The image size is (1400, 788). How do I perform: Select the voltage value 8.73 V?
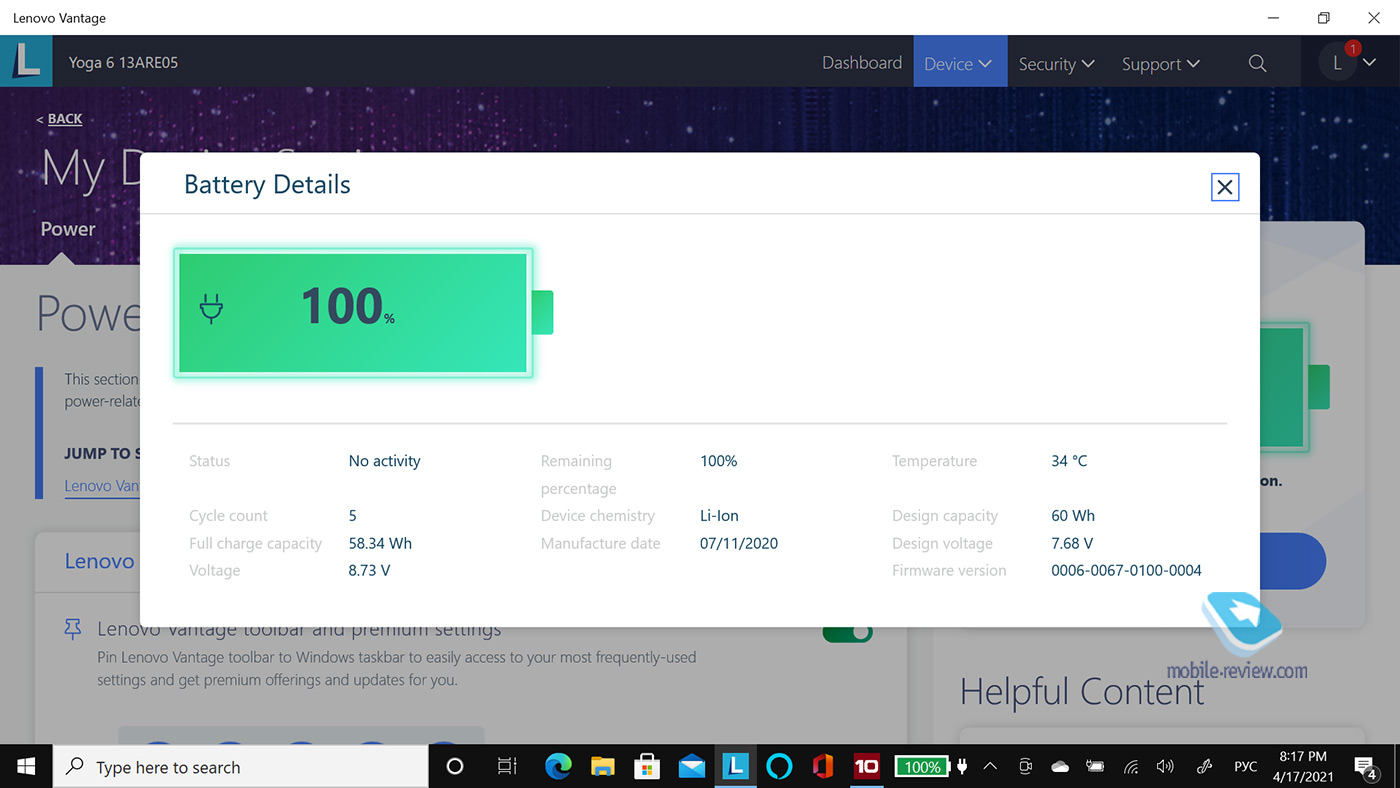tap(369, 570)
